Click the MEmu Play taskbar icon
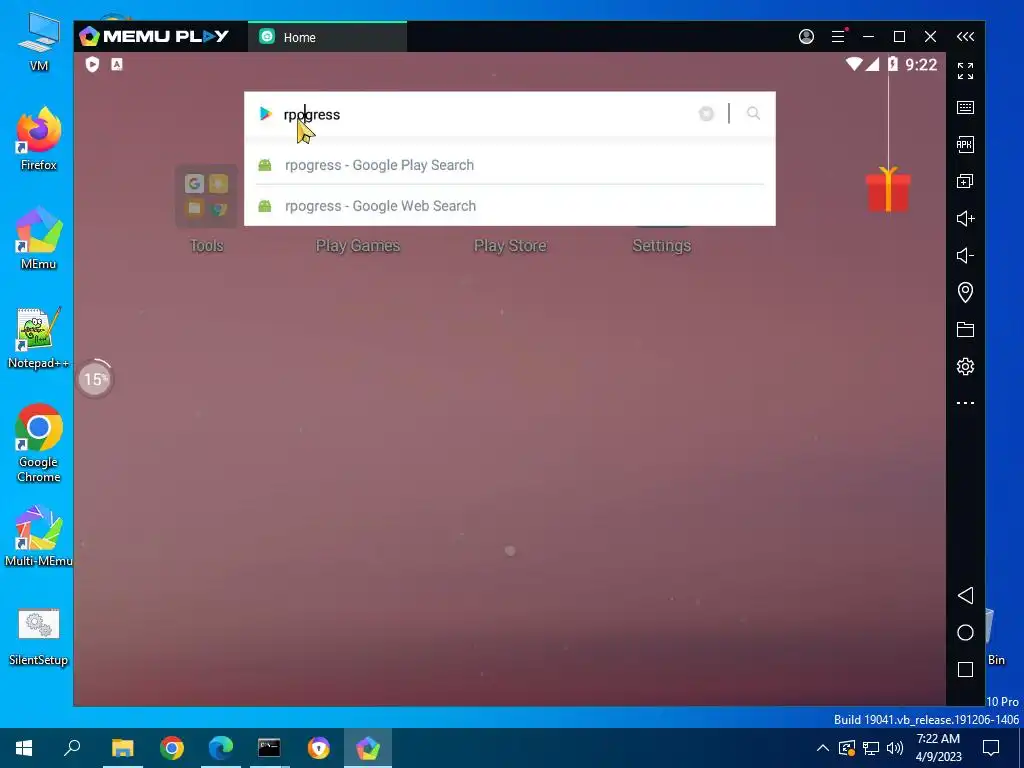 pos(368,748)
